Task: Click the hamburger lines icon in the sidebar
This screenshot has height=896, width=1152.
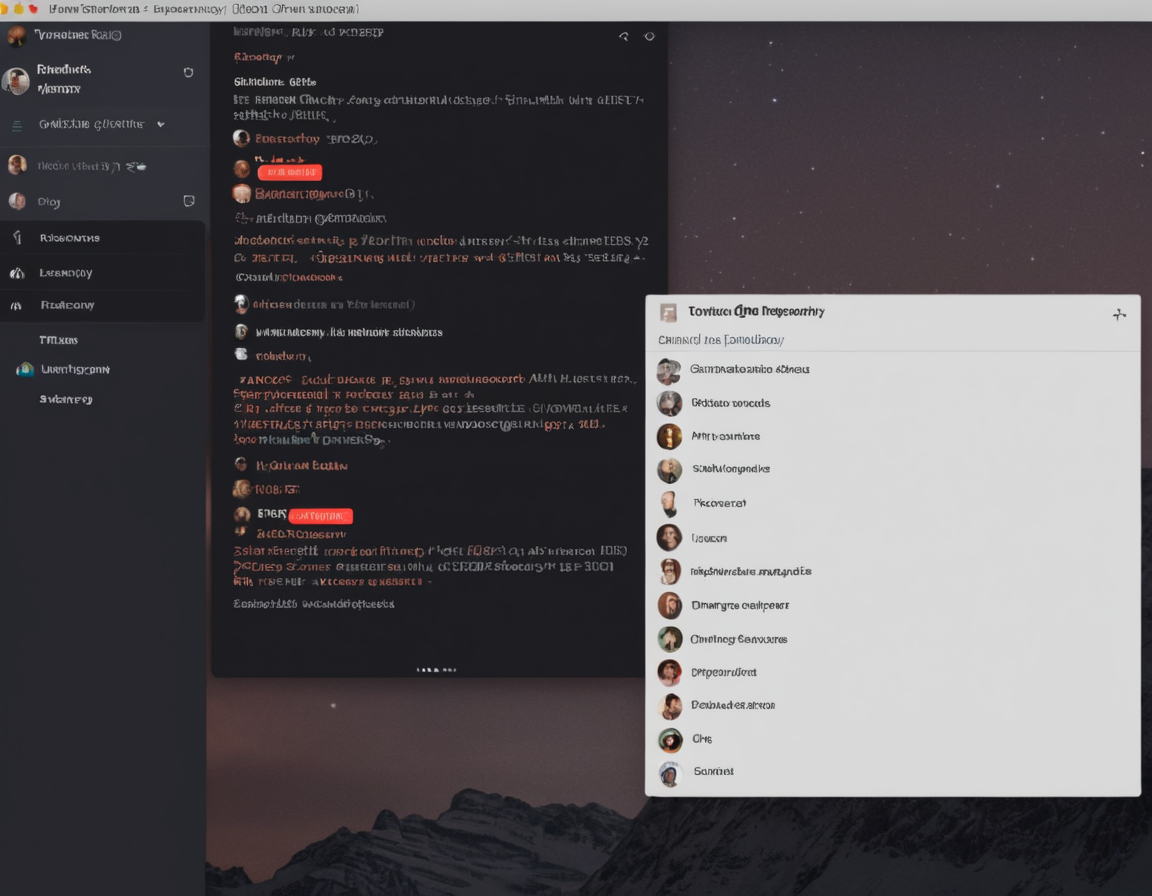Action: coord(17,125)
